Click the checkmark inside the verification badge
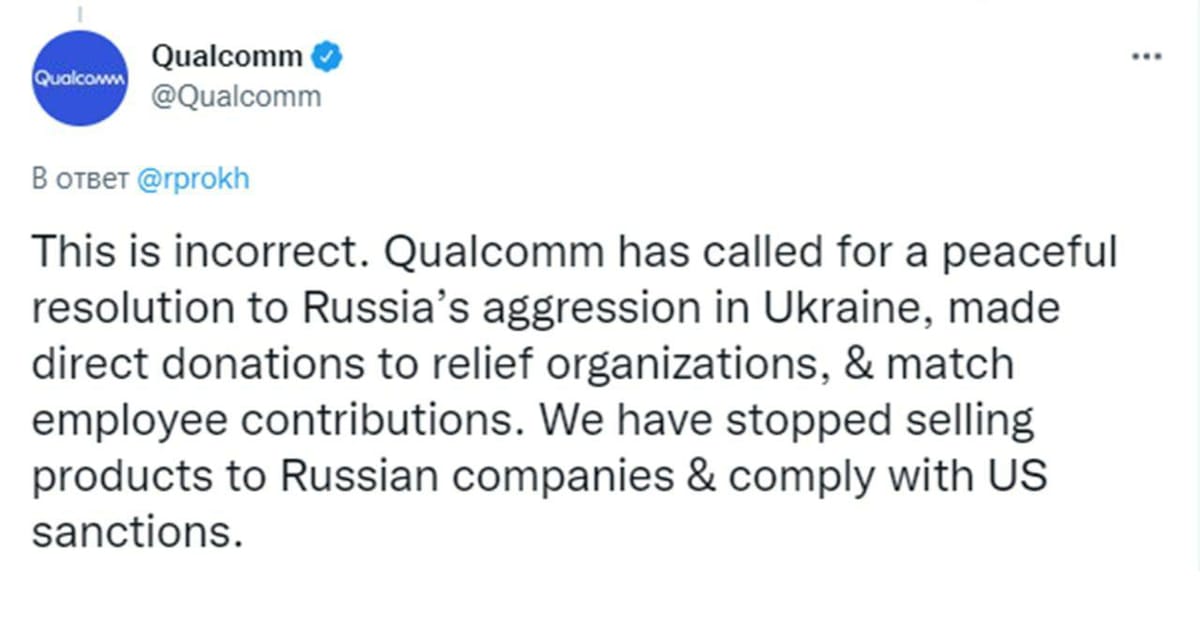 click(x=325, y=57)
